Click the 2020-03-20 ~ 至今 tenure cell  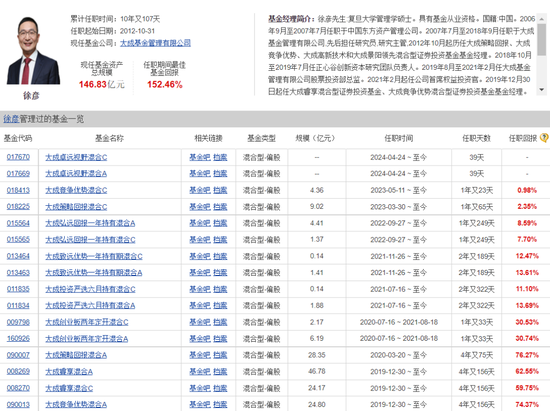[398, 355]
